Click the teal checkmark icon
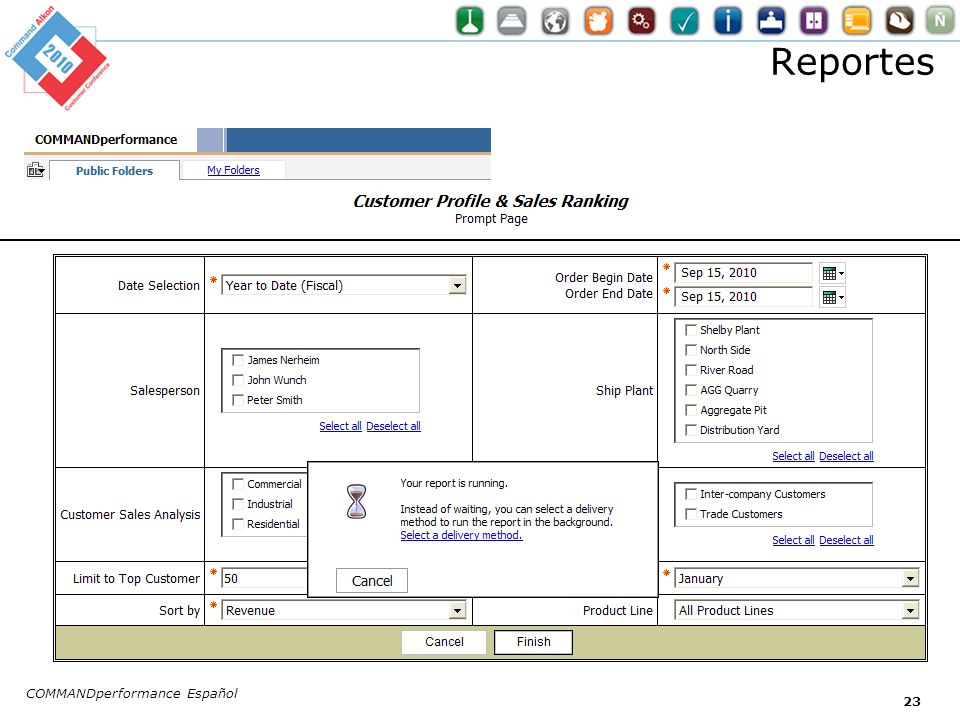 pyautogui.click(x=684, y=21)
